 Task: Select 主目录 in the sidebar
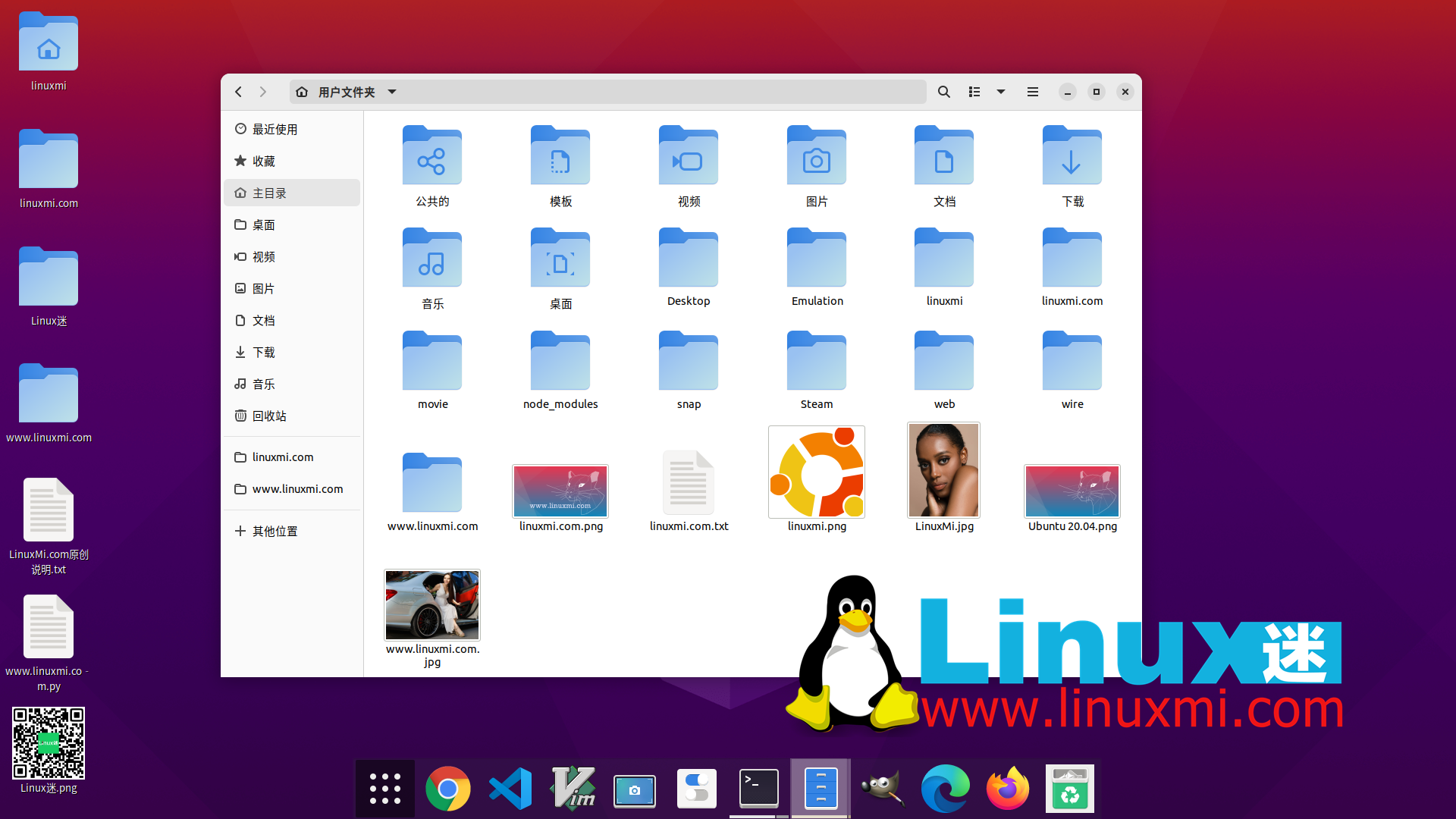[292, 193]
